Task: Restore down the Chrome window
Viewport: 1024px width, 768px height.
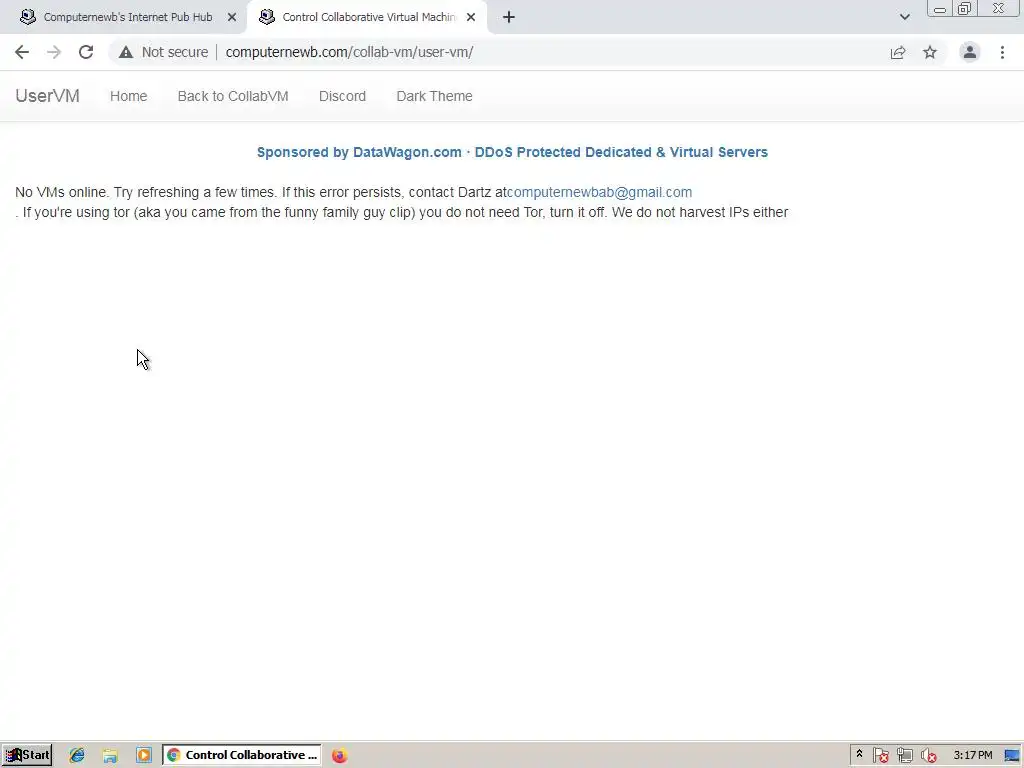Action: [x=964, y=9]
